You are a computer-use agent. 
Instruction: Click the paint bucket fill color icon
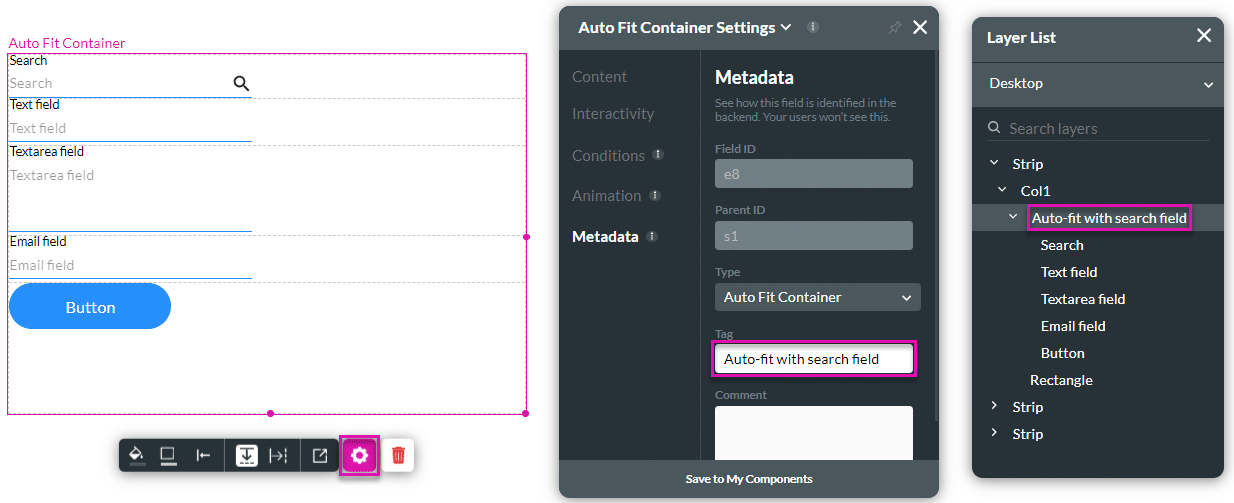point(137,455)
